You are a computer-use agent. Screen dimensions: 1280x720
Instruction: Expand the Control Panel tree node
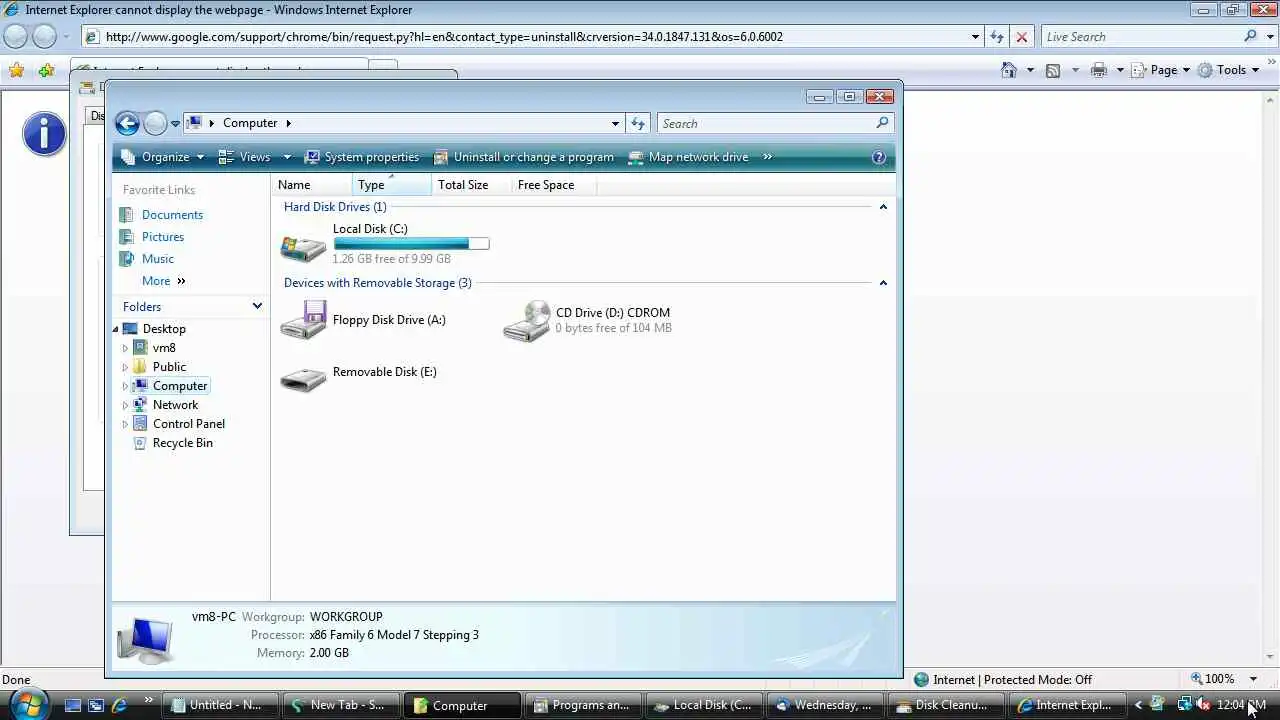tap(125, 424)
